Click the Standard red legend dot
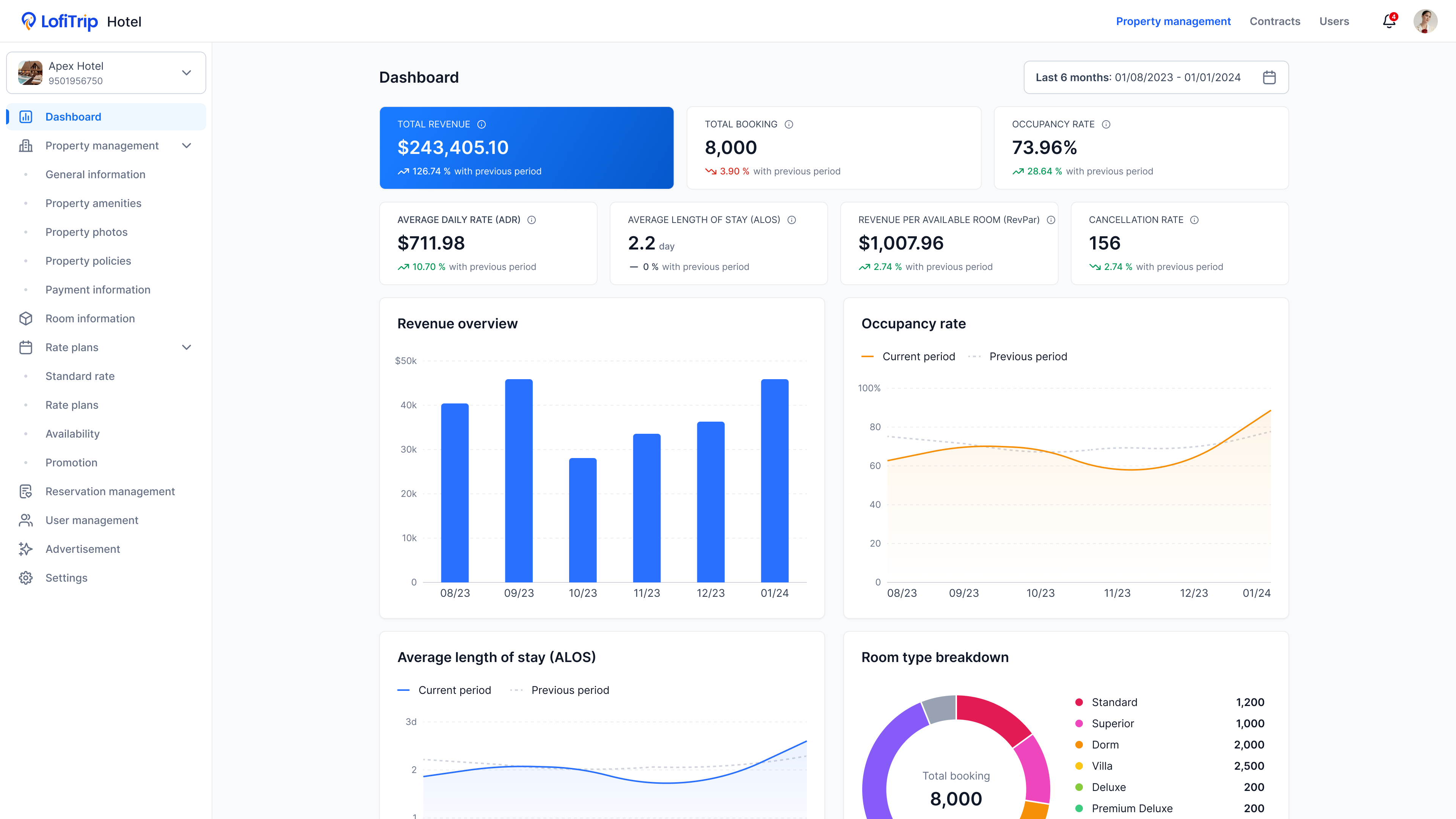 pos(1079,703)
